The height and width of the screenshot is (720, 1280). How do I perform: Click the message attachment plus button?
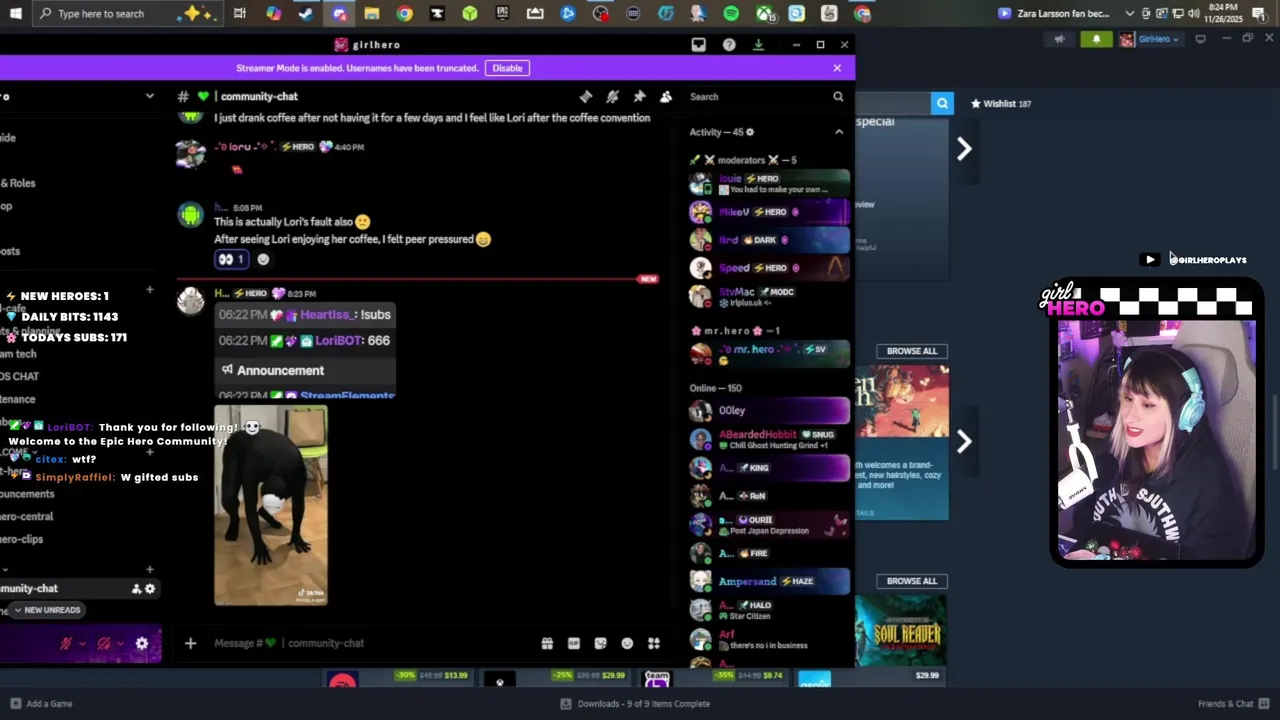190,643
